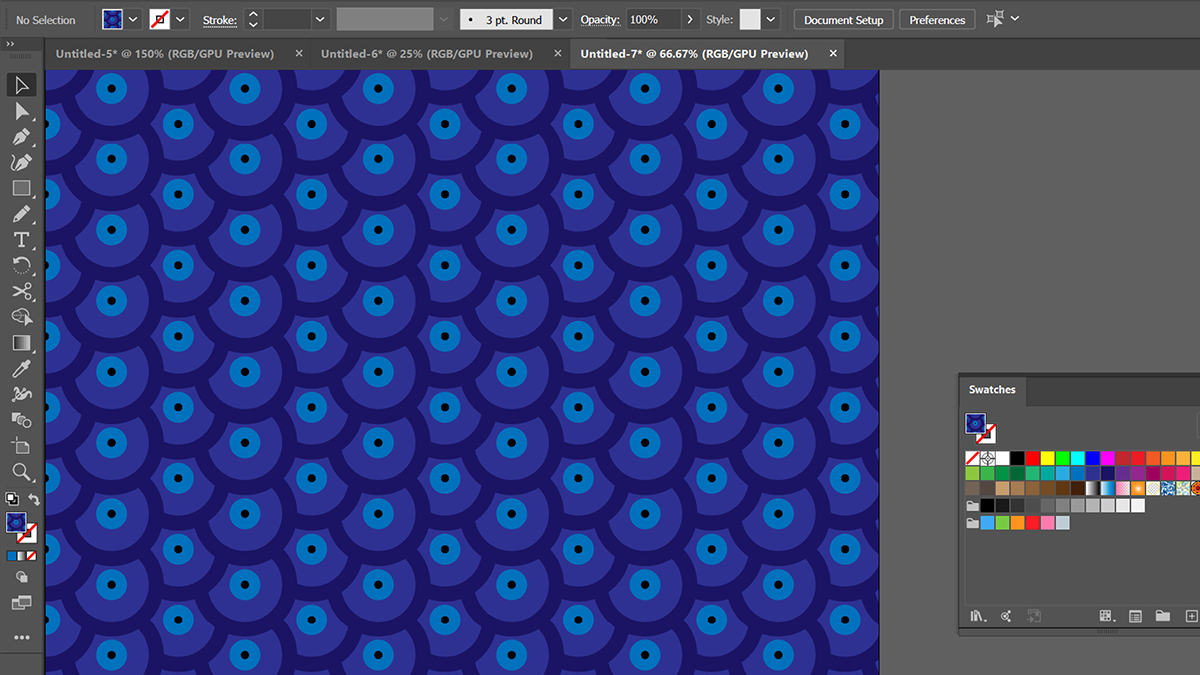Open Swatch Libraries menu in Swatches panel
This screenshot has width=1200, height=675.
pos(979,616)
